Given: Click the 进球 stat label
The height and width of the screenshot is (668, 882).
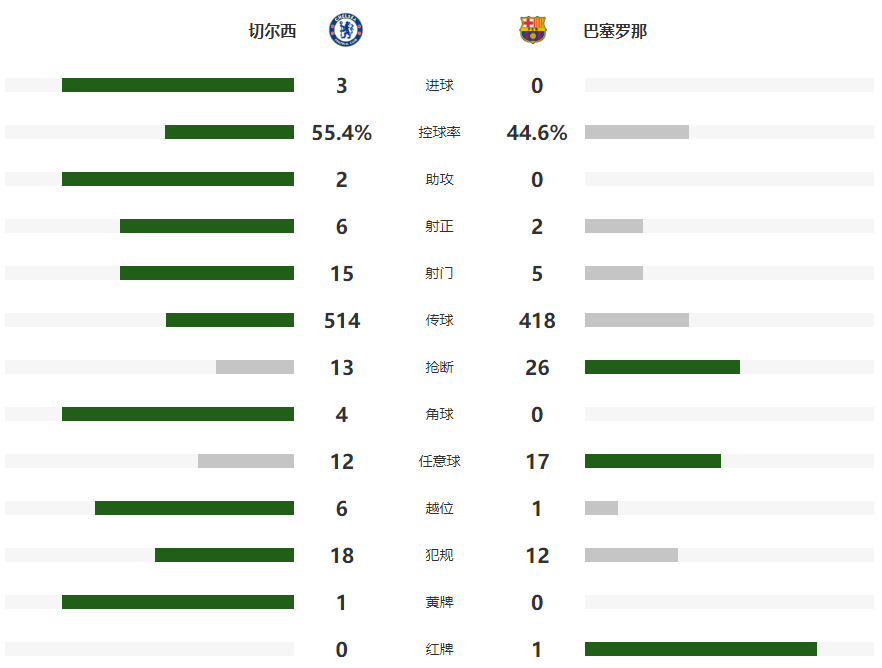Looking at the screenshot, I should [439, 85].
